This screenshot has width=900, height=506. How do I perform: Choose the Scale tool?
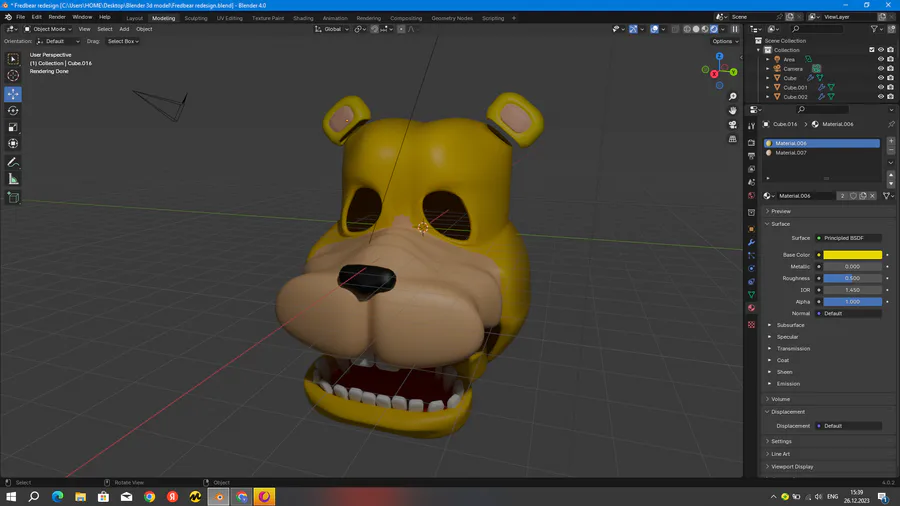tap(13, 128)
